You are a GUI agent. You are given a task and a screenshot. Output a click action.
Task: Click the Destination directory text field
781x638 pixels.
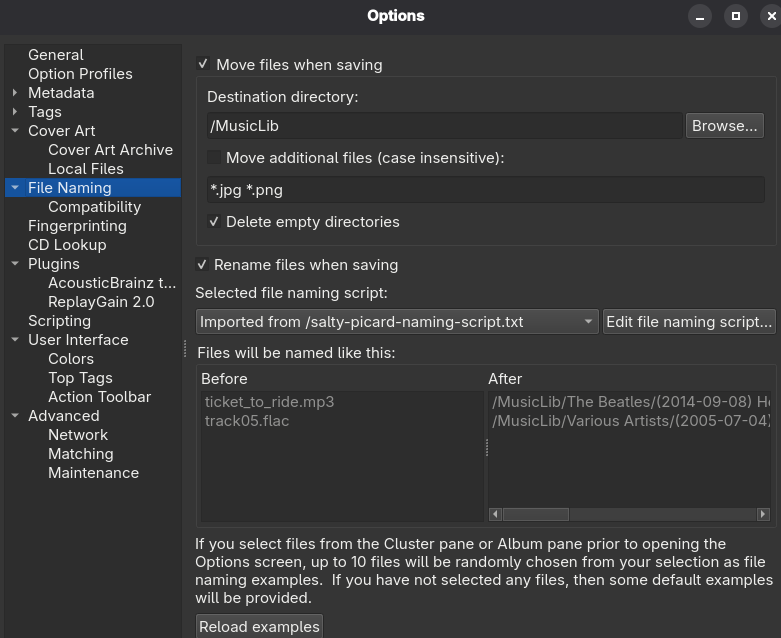(x=443, y=126)
